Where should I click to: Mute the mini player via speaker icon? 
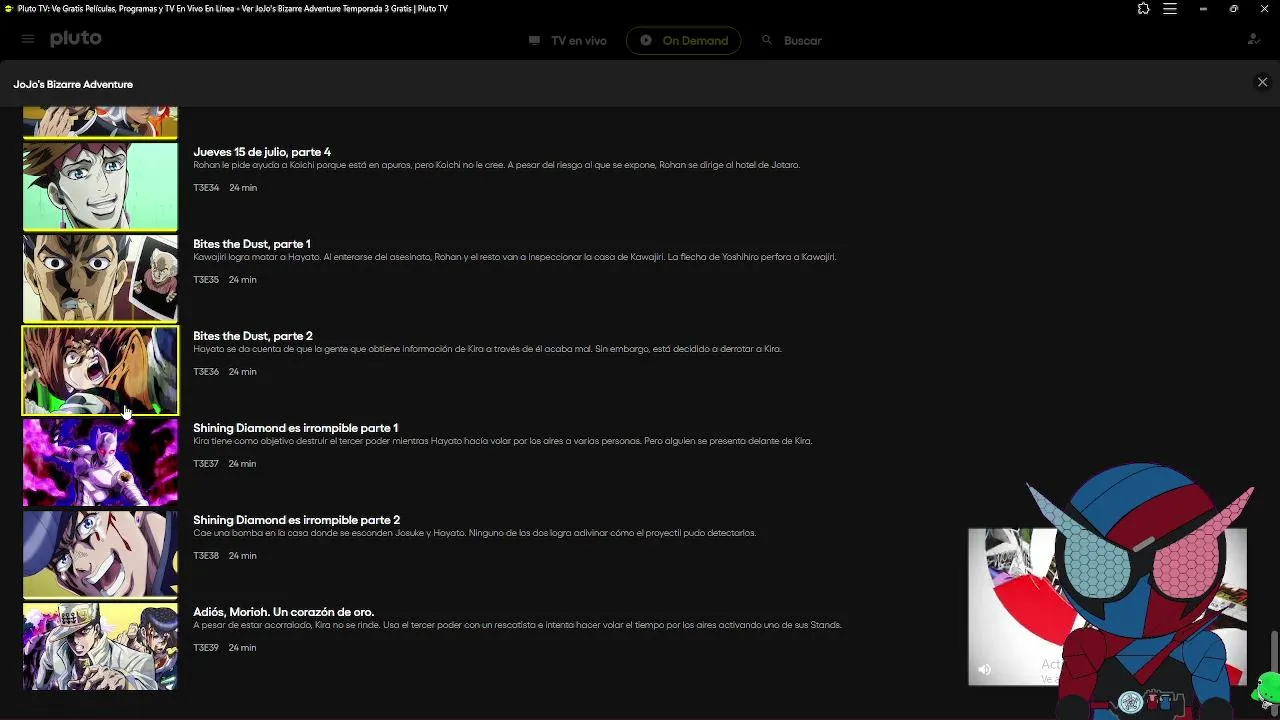coord(984,670)
